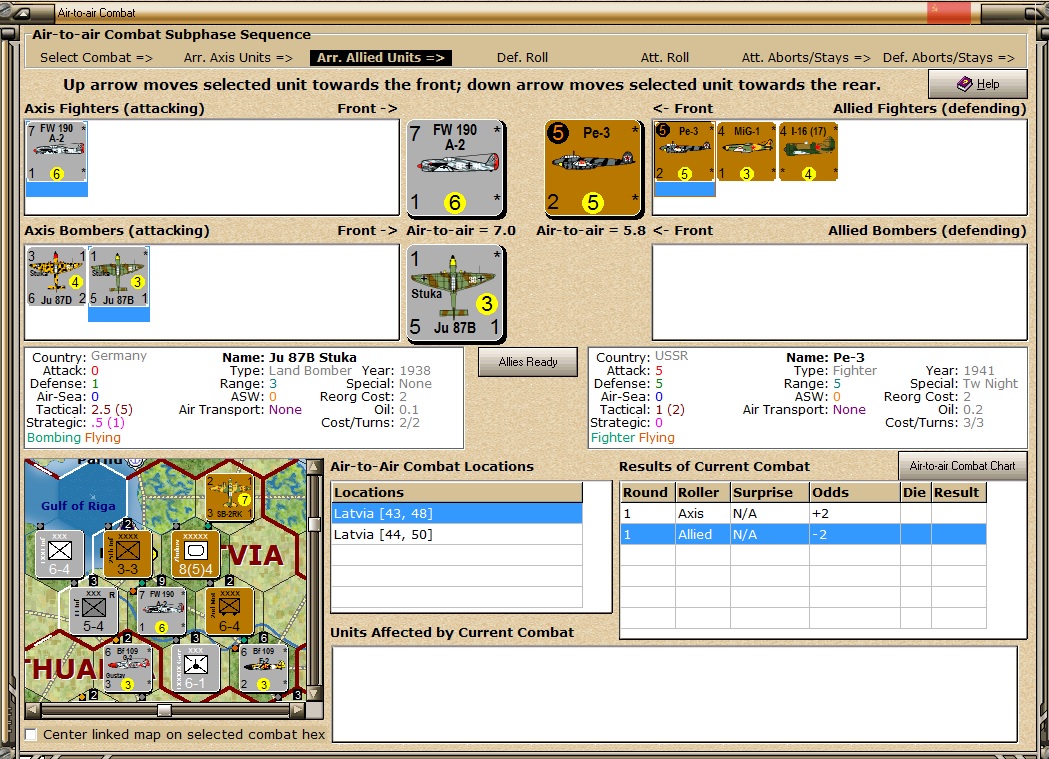1049x759 pixels.
Task: Select the FW 190 A-2 unit in Axis Fighters list
Action: click(x=57, y=152)
